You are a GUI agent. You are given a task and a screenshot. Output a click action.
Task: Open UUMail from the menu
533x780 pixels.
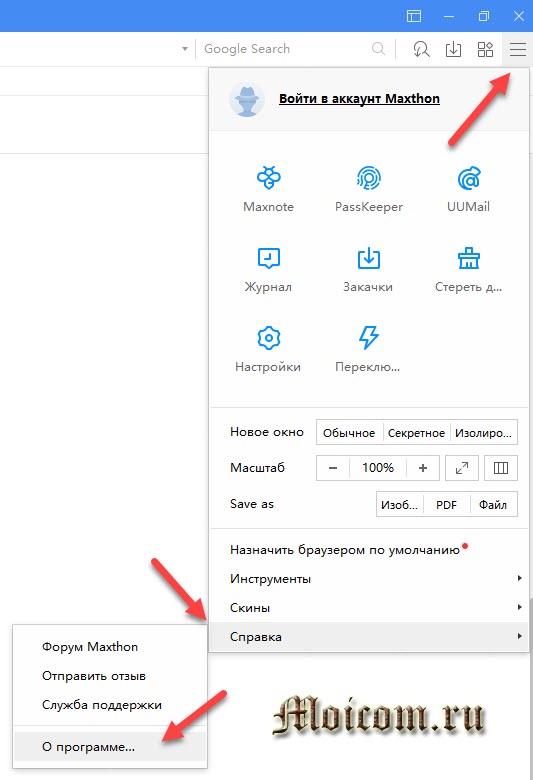(x=468, y=189)
